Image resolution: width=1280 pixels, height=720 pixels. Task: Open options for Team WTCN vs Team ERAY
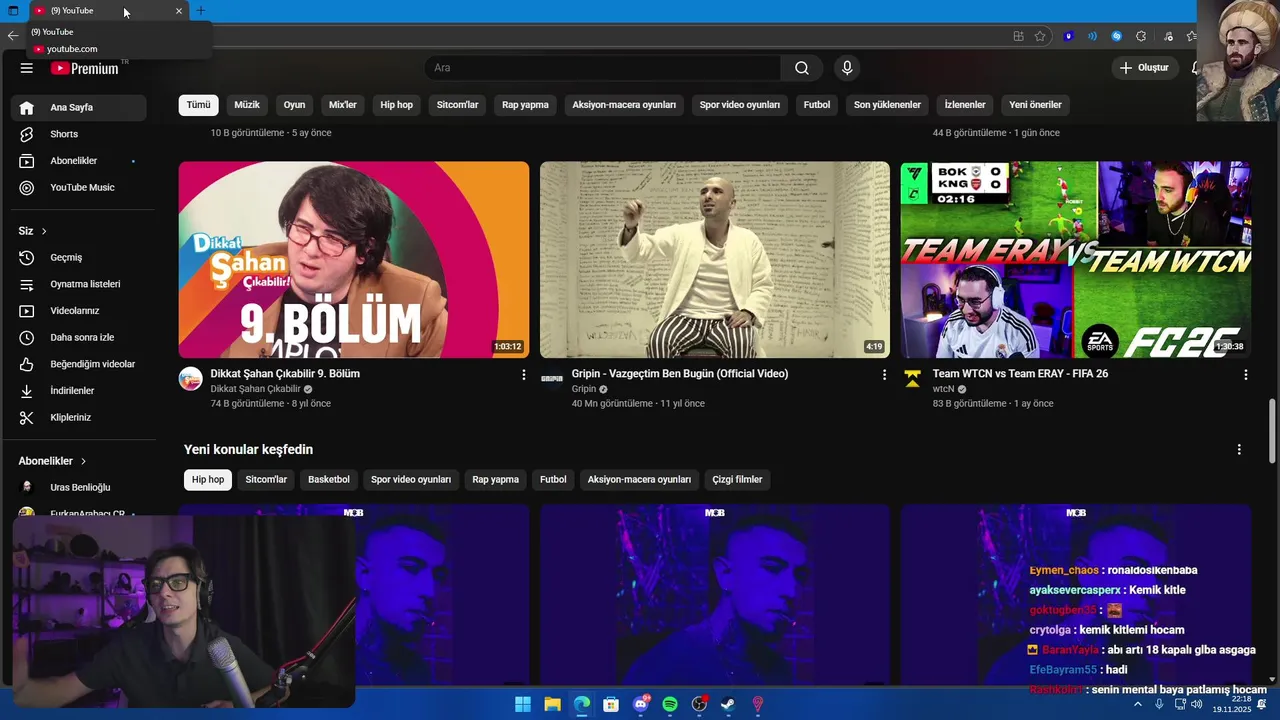click(1245, 374)
